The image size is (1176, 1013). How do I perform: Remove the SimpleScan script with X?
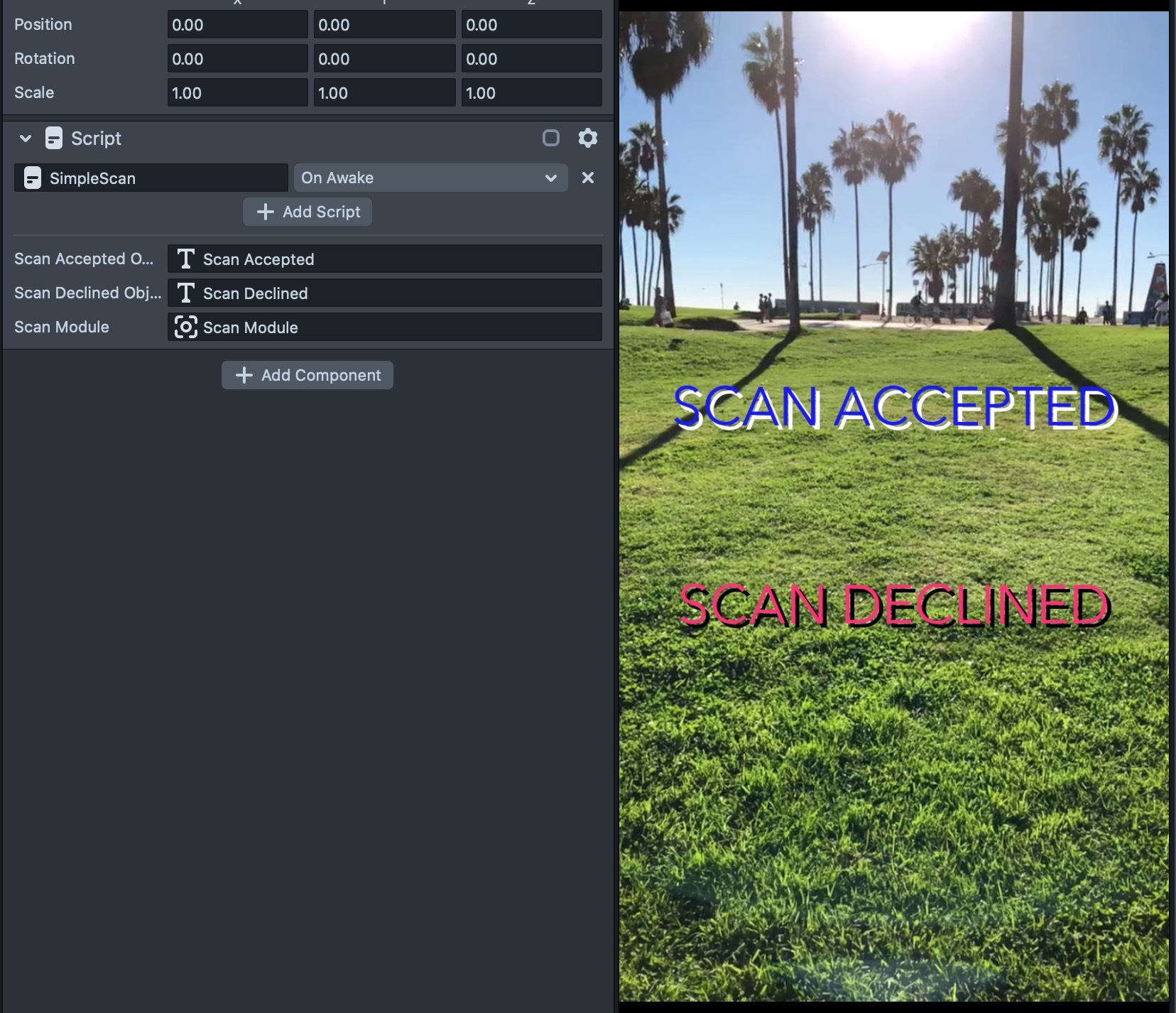[x=587, y=178]
